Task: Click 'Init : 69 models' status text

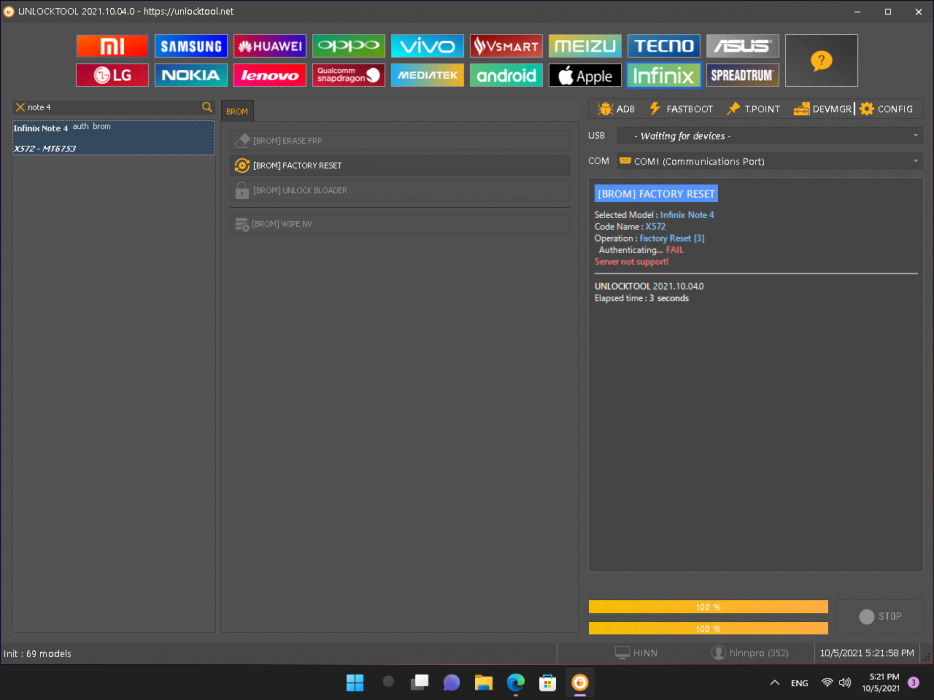Action: click(38, 654)
